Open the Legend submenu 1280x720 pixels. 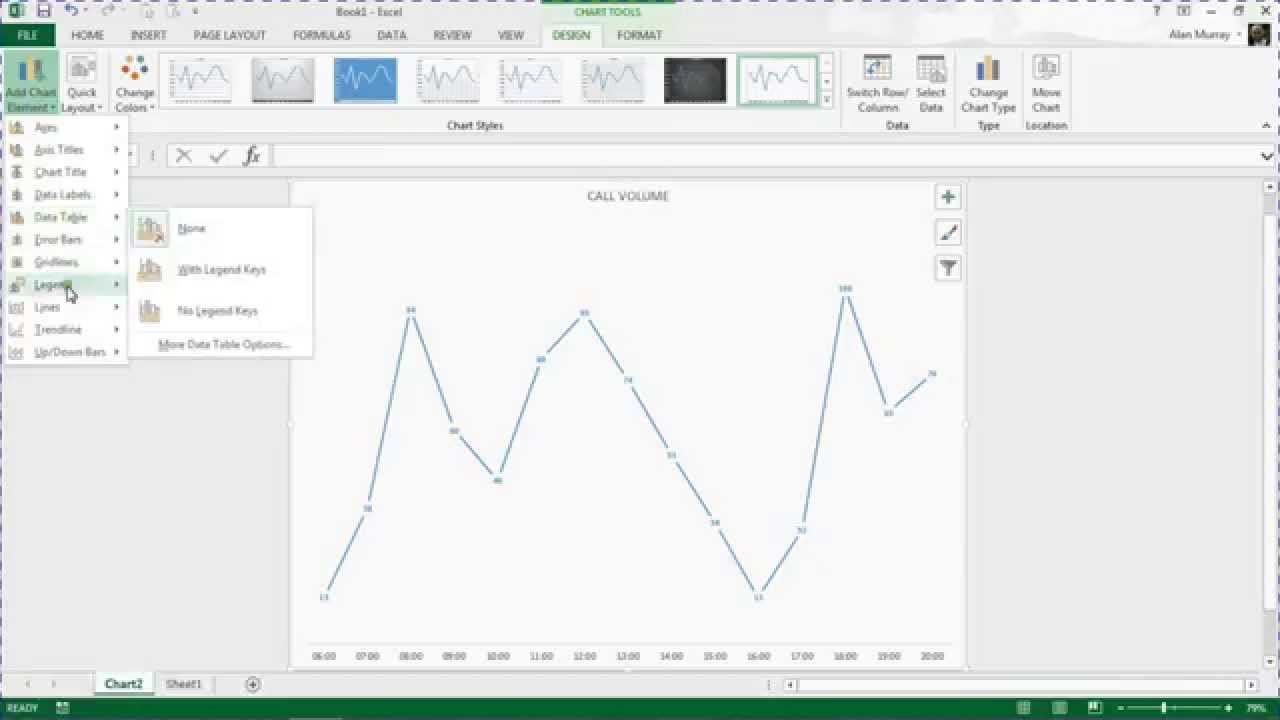[x=65, y=285]
